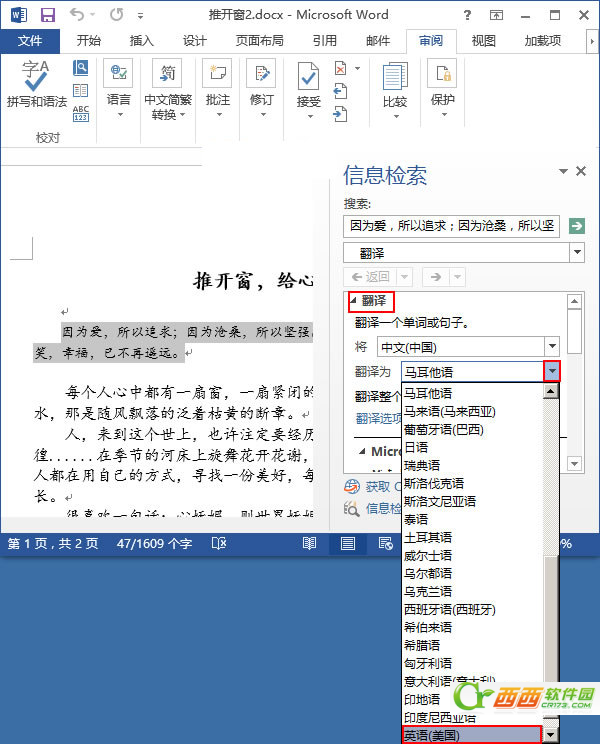600x744 pixels.
Task: Click the search text input field
Action: click(452, 226)
